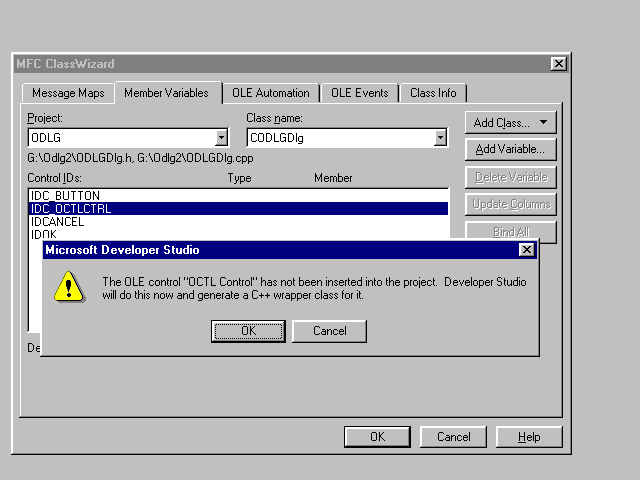Open the OLE Automation tab
Viewport: 640px width, 480px height.
click(x=270, y=93)
